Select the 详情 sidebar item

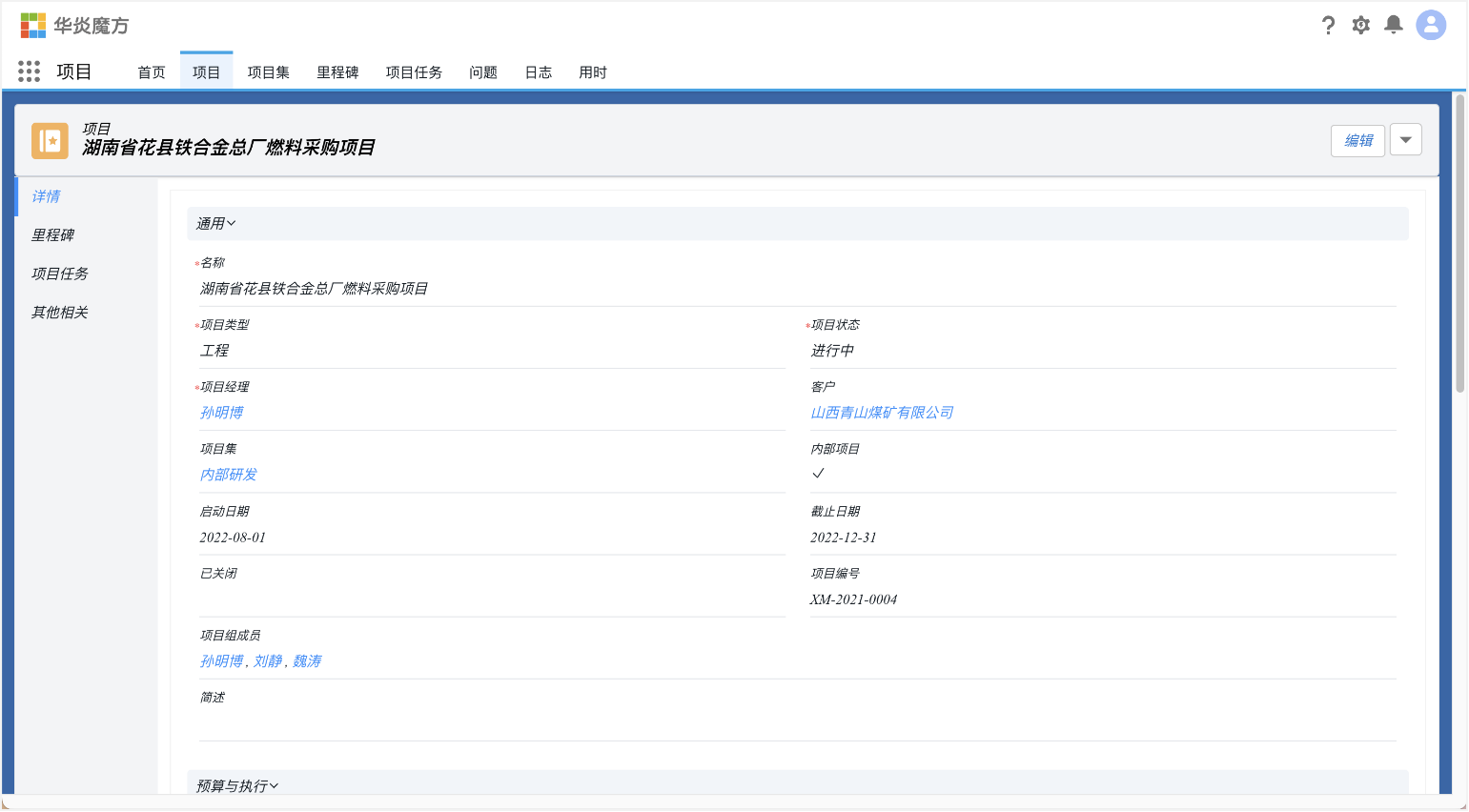click(x=46, y=196)
